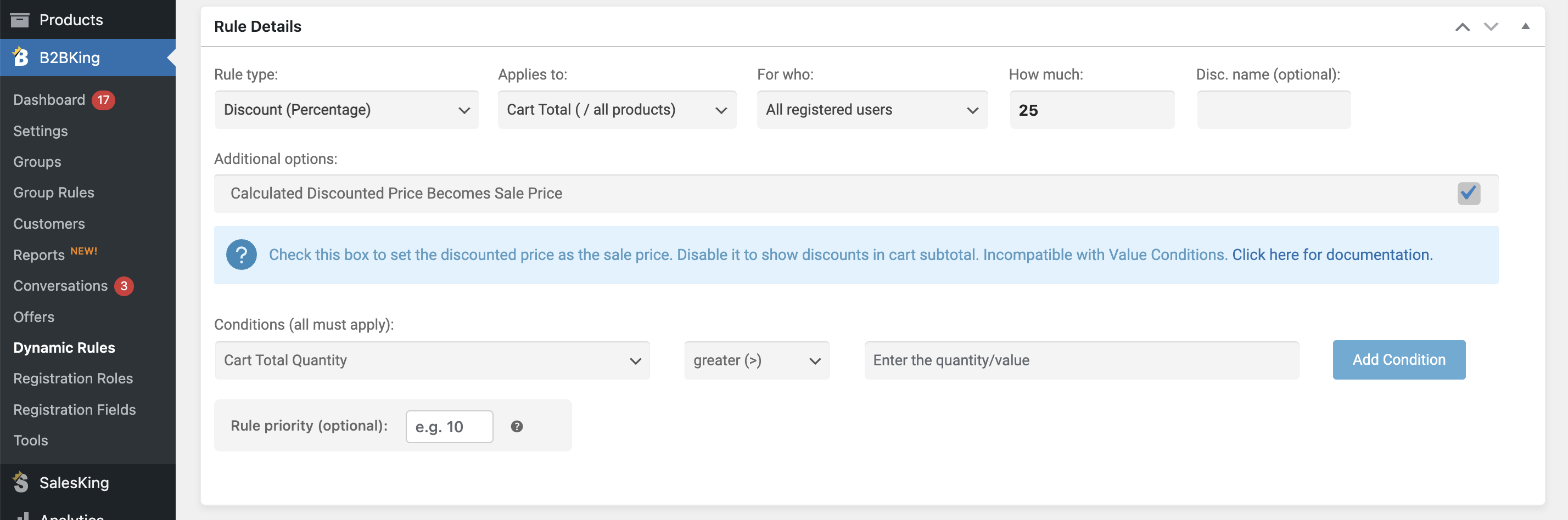The width and height of the screenshot is (1568, 520).
Task: Open Customers menu item
Action: point(49,224)
